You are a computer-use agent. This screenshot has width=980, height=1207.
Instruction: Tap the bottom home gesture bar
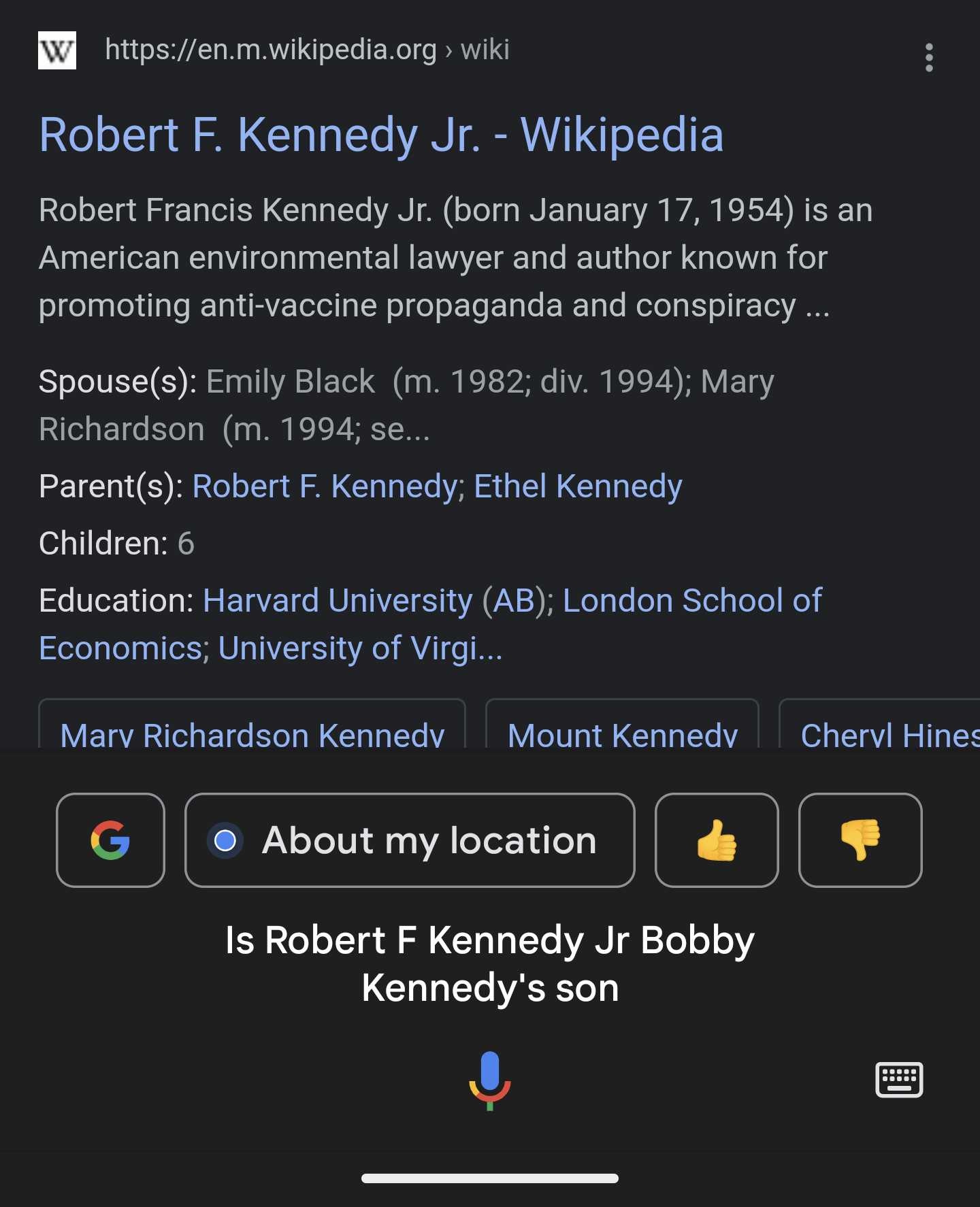click(x=490, y=1178)
